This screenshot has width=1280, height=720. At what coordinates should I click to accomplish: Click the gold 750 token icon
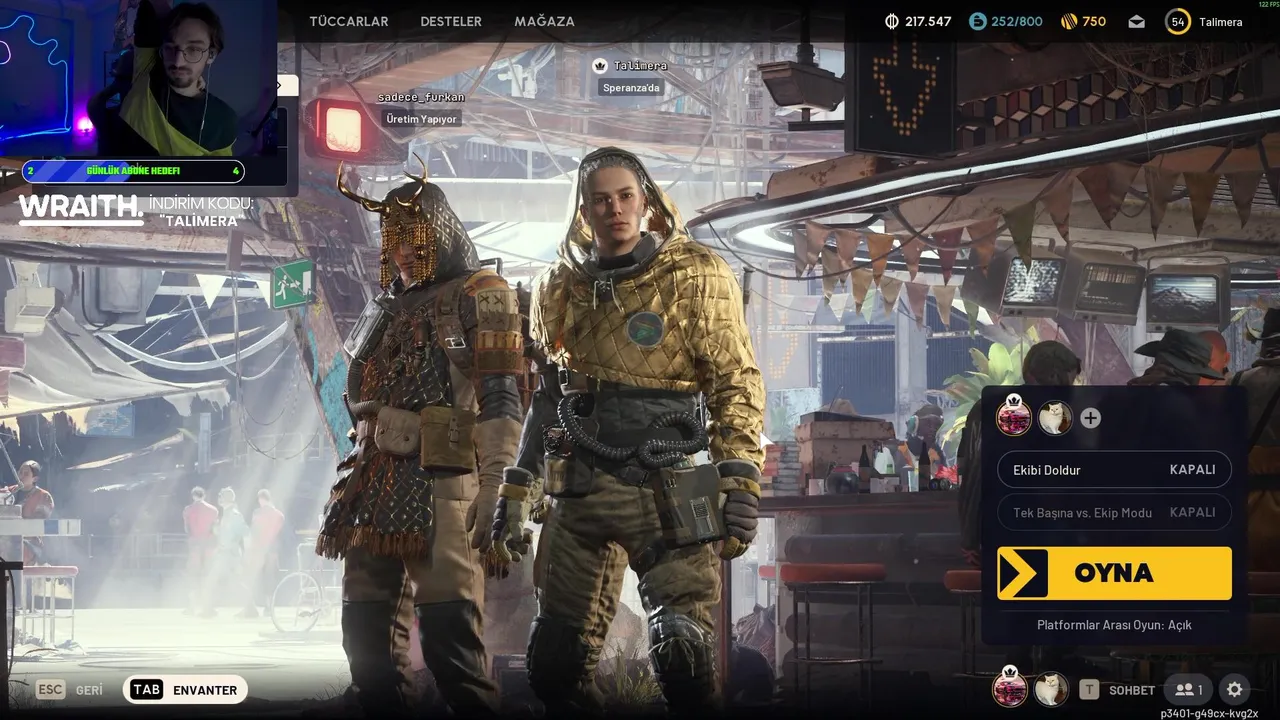1069,21
